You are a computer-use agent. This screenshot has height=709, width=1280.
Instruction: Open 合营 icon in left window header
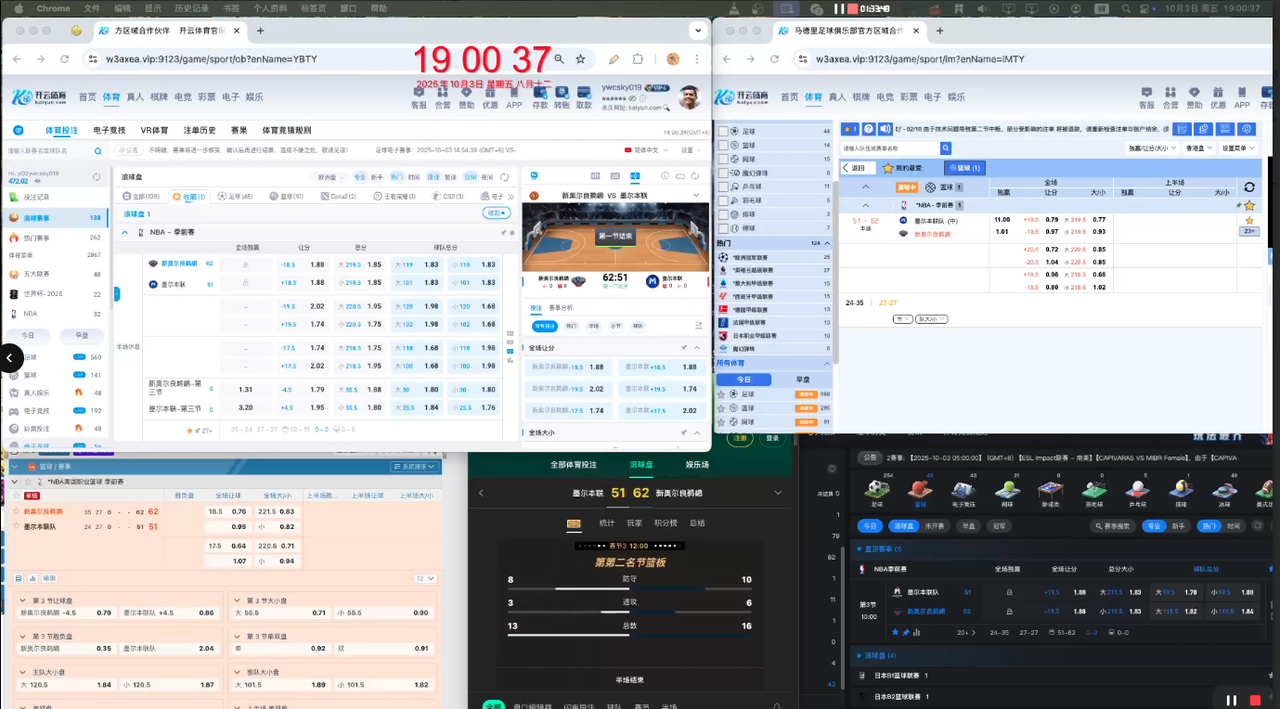(x=443, y=96)
